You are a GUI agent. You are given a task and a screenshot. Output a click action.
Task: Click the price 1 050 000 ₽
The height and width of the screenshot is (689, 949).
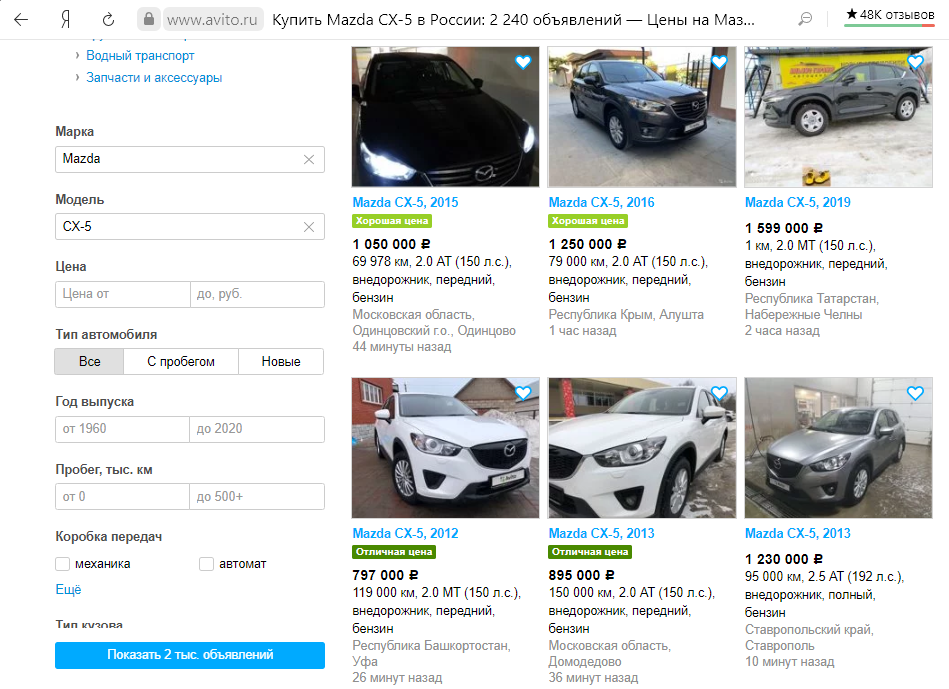(391, 244)
